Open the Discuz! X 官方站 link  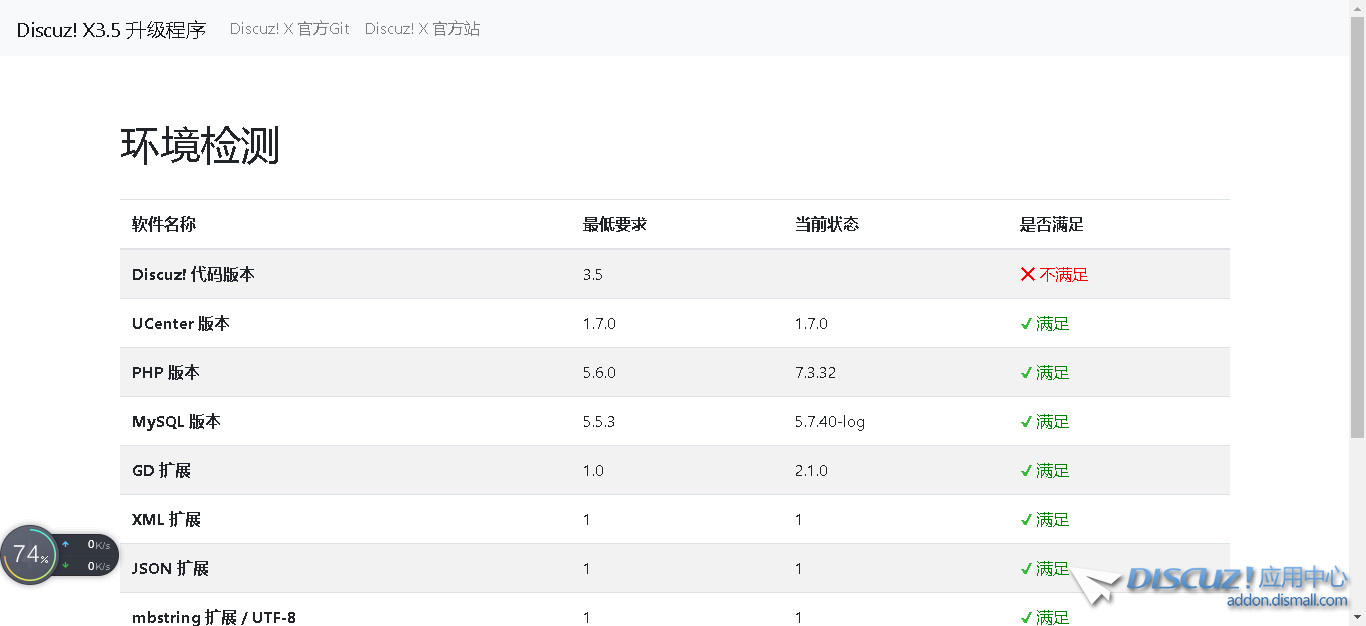click(422, 29)
